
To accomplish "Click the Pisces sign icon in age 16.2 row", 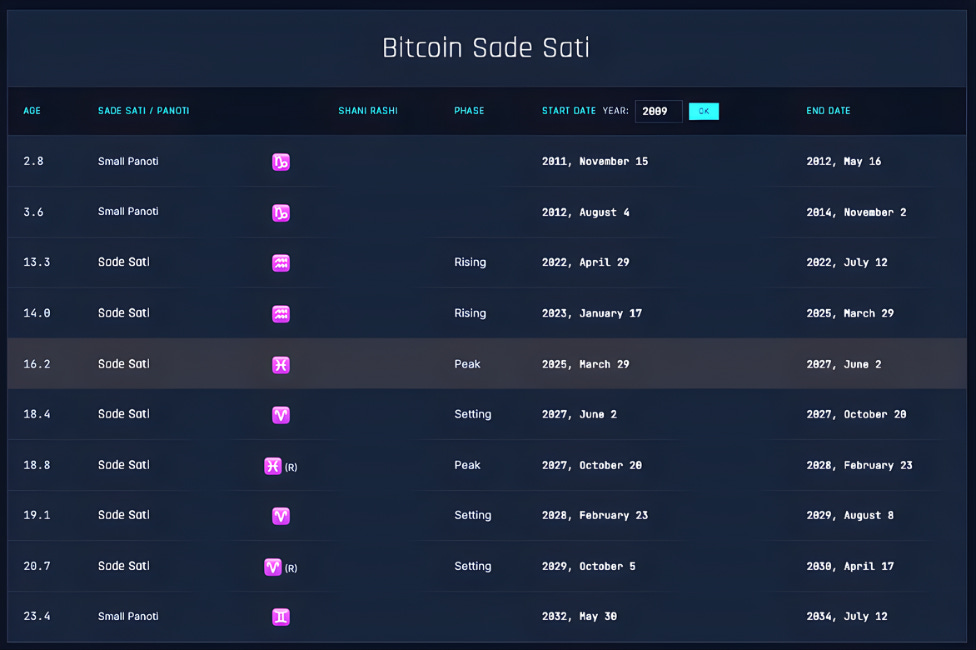I will coord(281,365).
